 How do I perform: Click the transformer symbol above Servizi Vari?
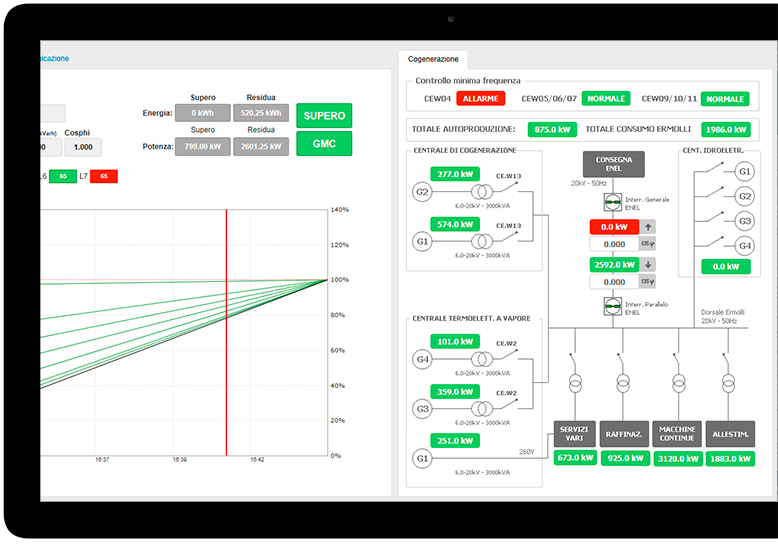pos(575,383)
